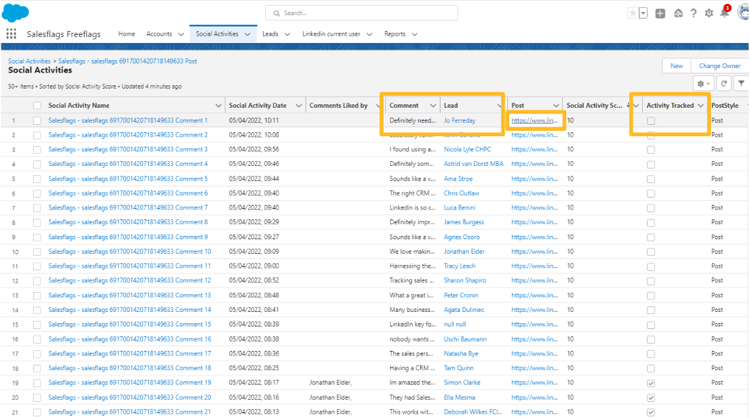Sort by the Comment column header
This screenshot has width=750, height=417.
click(404, 106)
